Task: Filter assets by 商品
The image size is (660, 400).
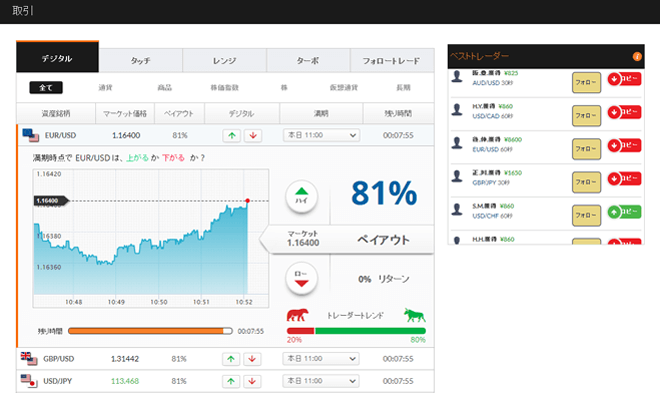Action: click(x=165, y=88)
